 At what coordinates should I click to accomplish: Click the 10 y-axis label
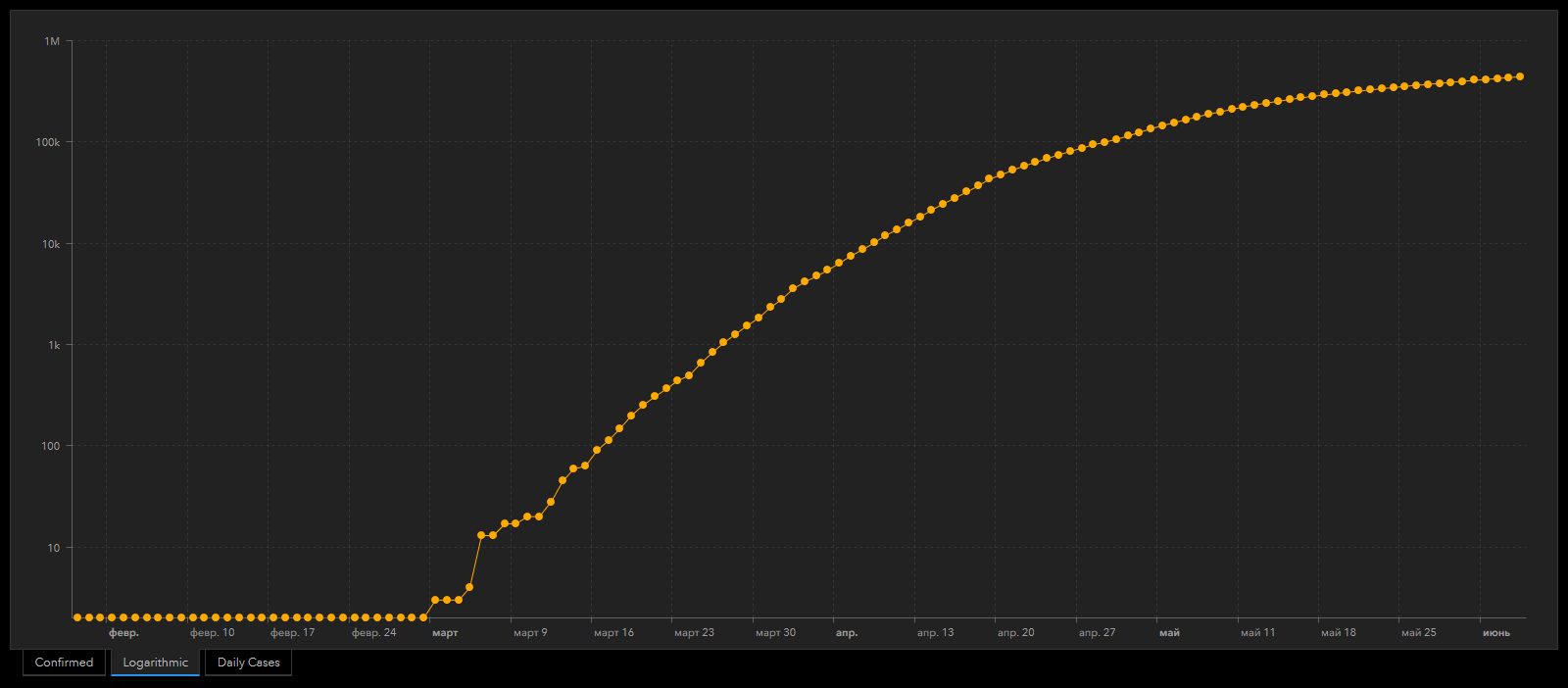[54, 548]
